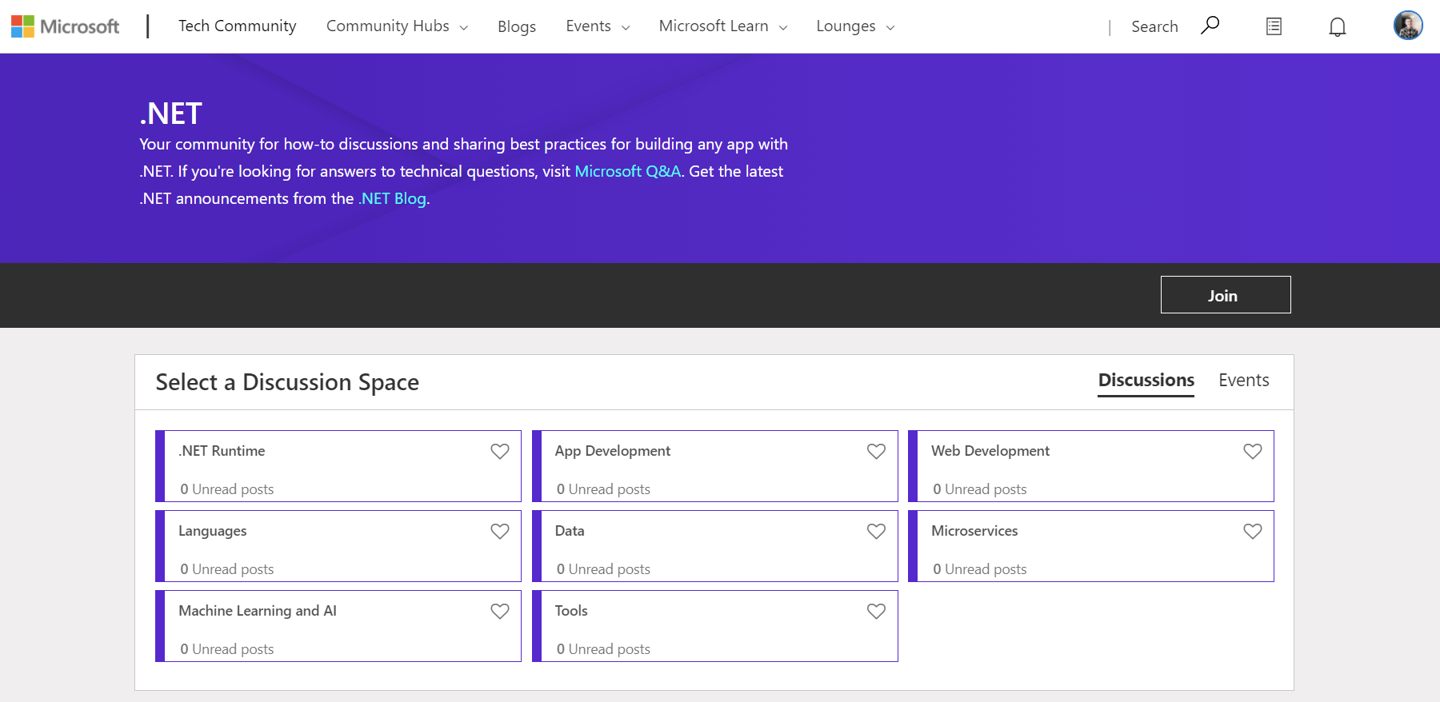Open the Lounges dropdown
Screen dimensions: 1440x702
pyautogui.click(x=854, y=26)
